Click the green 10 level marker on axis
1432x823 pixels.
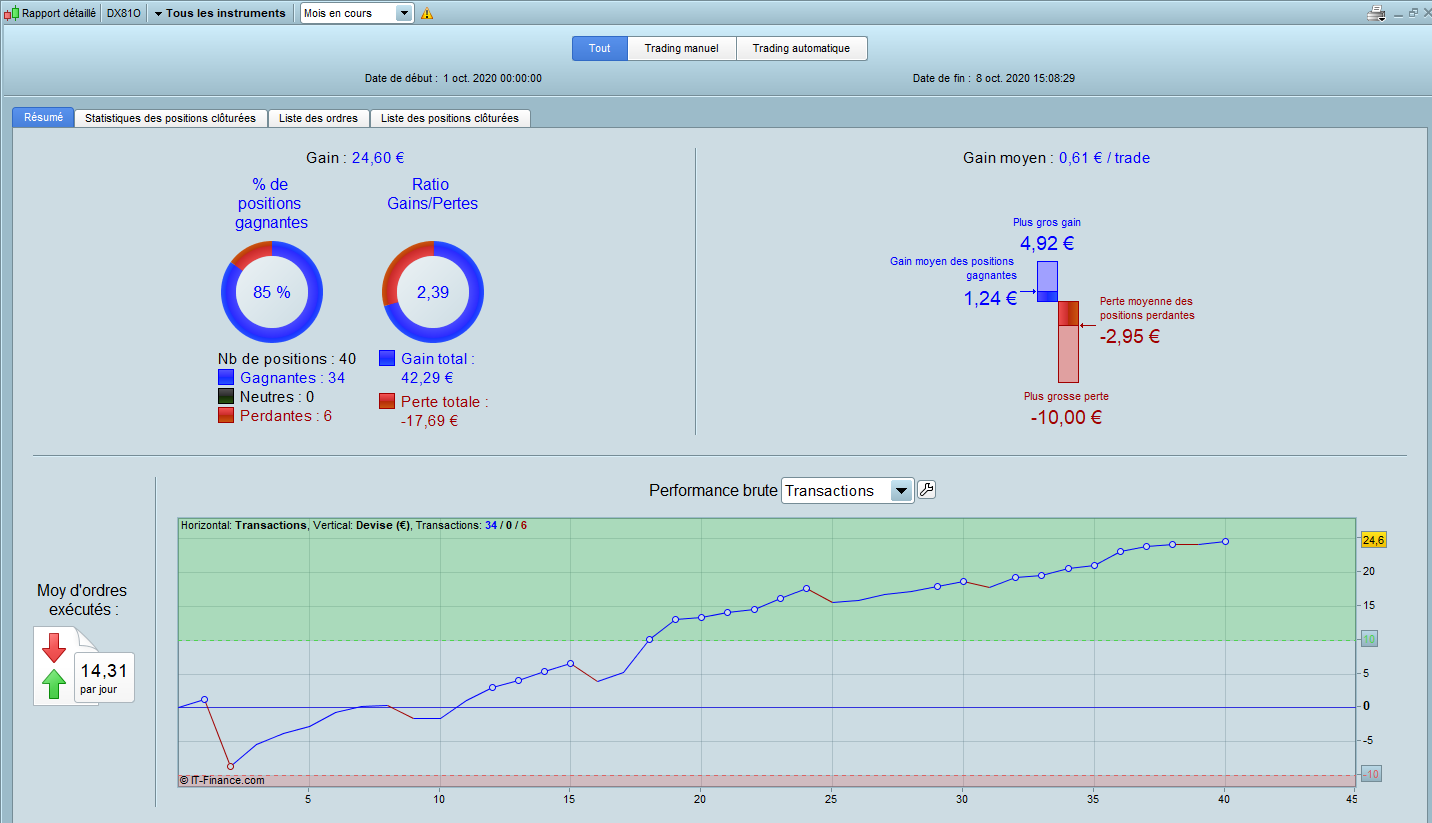(x=1370, y=640)
